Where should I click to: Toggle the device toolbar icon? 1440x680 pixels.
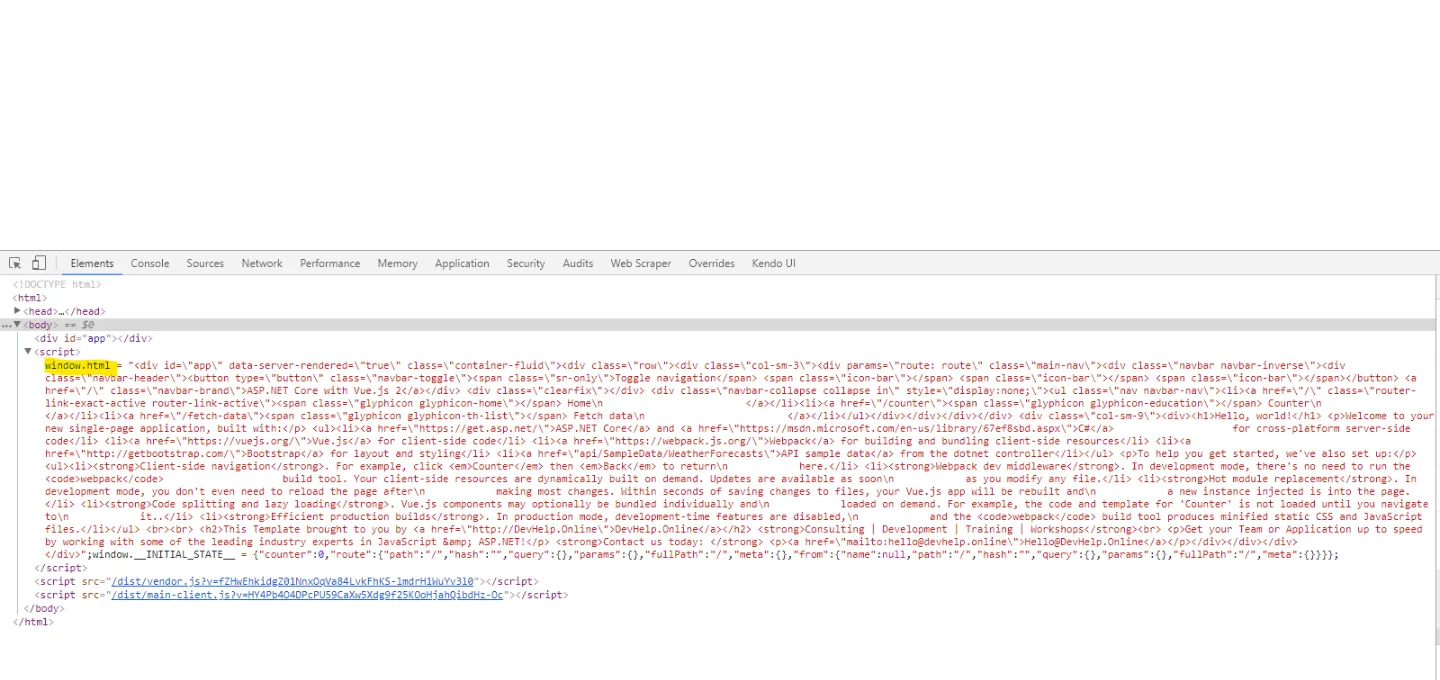[x=39, y=263]
